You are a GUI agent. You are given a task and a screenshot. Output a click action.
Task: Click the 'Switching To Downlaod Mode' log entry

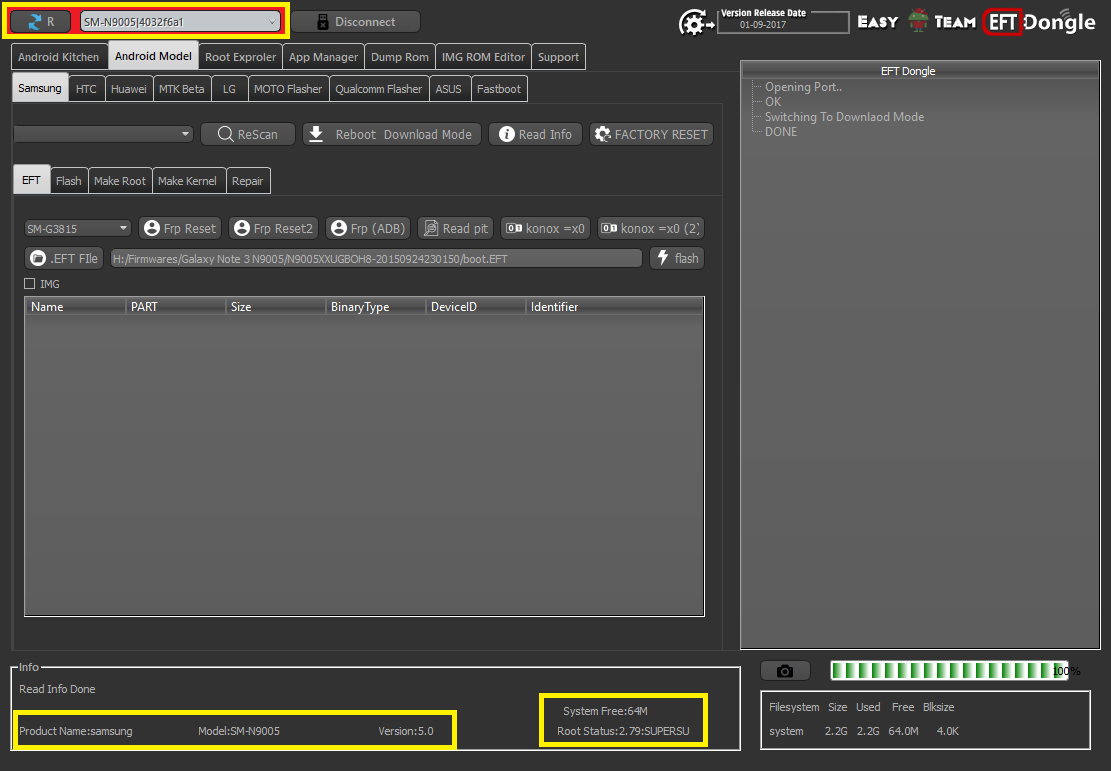point(844,117)
